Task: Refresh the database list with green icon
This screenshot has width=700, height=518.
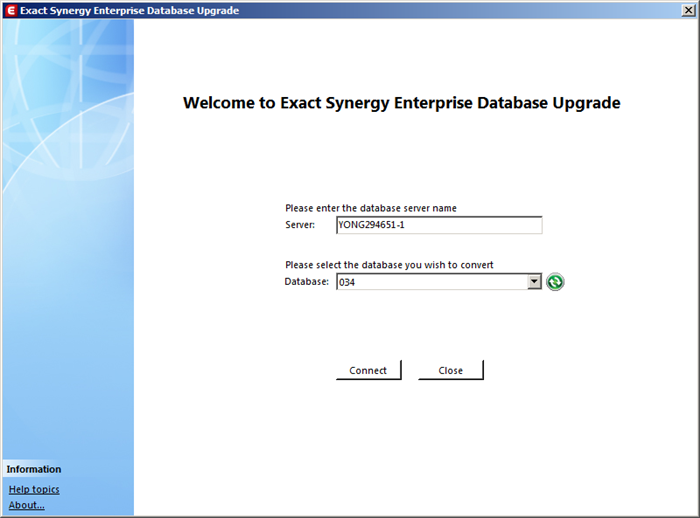Action: point(555,282)
